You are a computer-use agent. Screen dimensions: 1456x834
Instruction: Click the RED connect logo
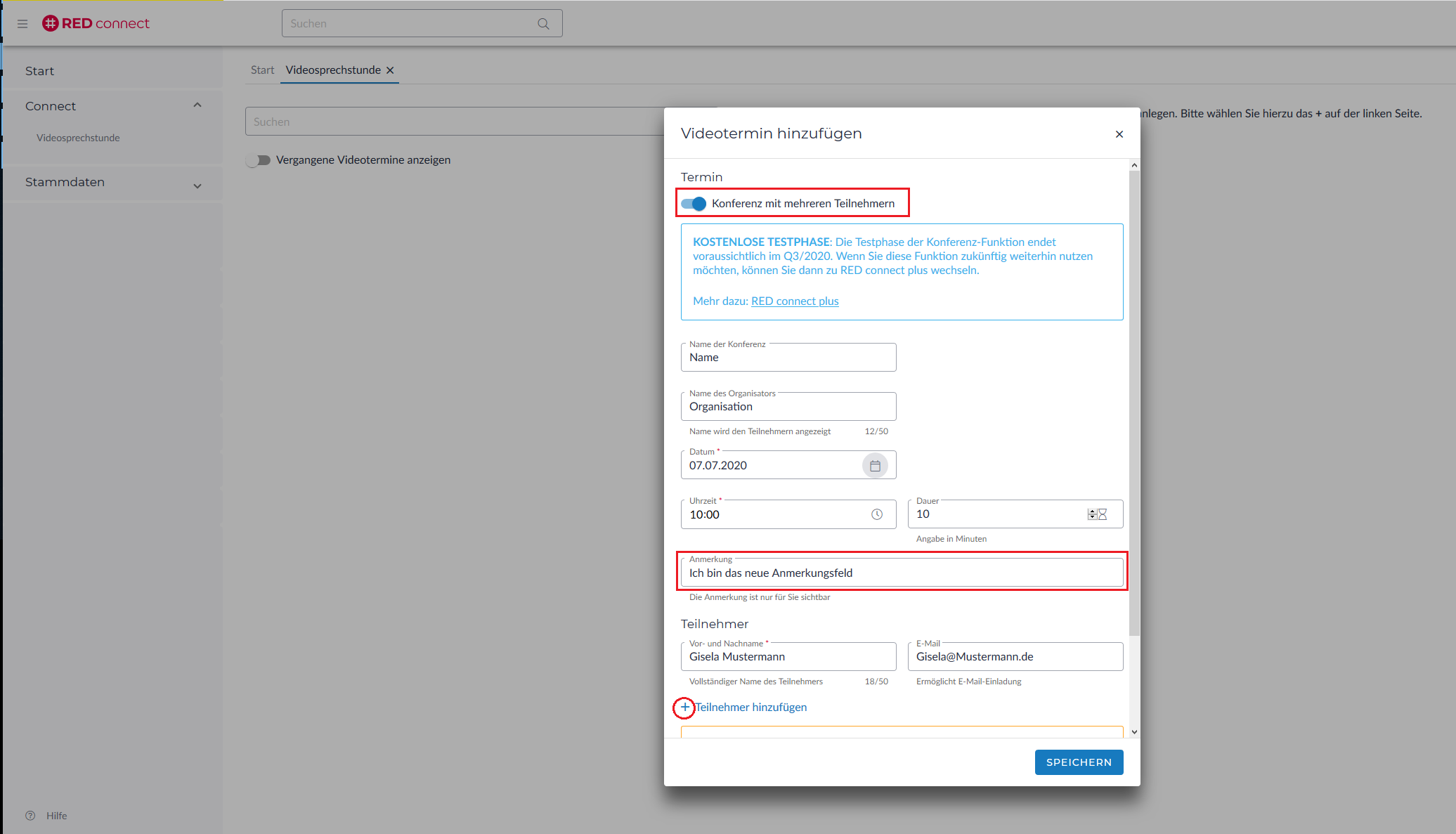click(96, 23)
